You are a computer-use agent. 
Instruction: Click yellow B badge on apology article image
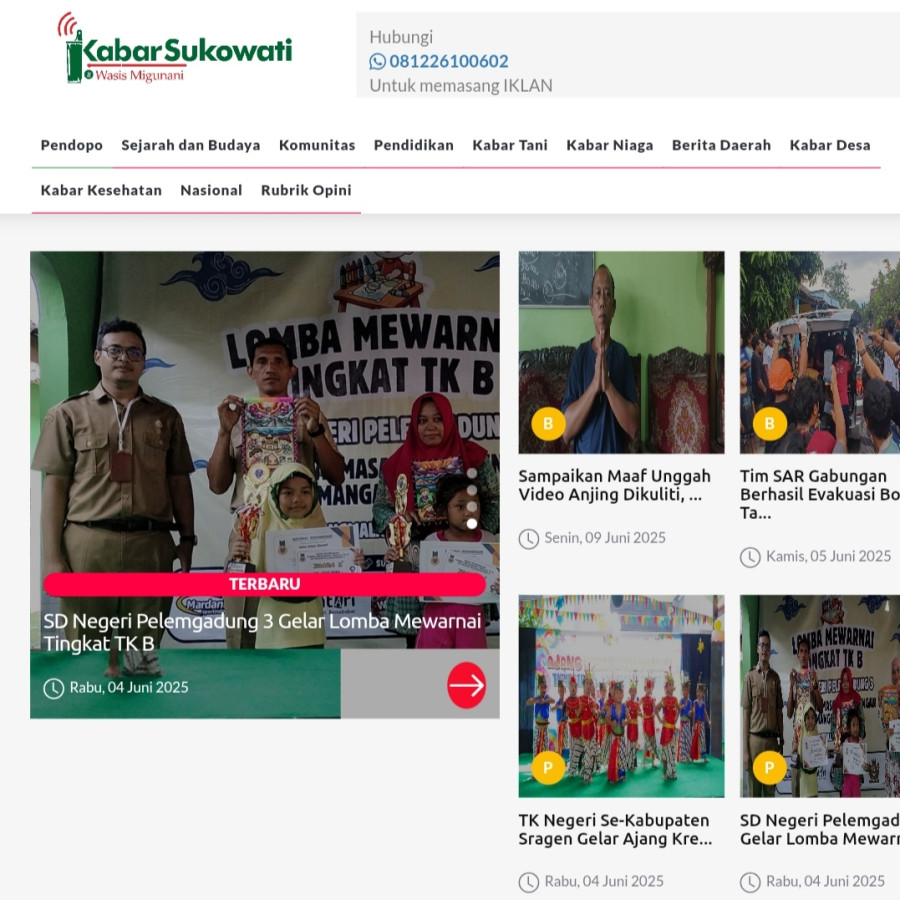click(x=548, y=424)
